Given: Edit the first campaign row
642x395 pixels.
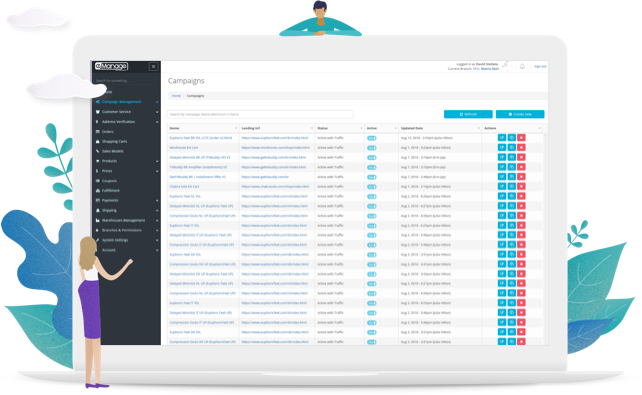Looking at the screenshot, I should pos(502,138).
